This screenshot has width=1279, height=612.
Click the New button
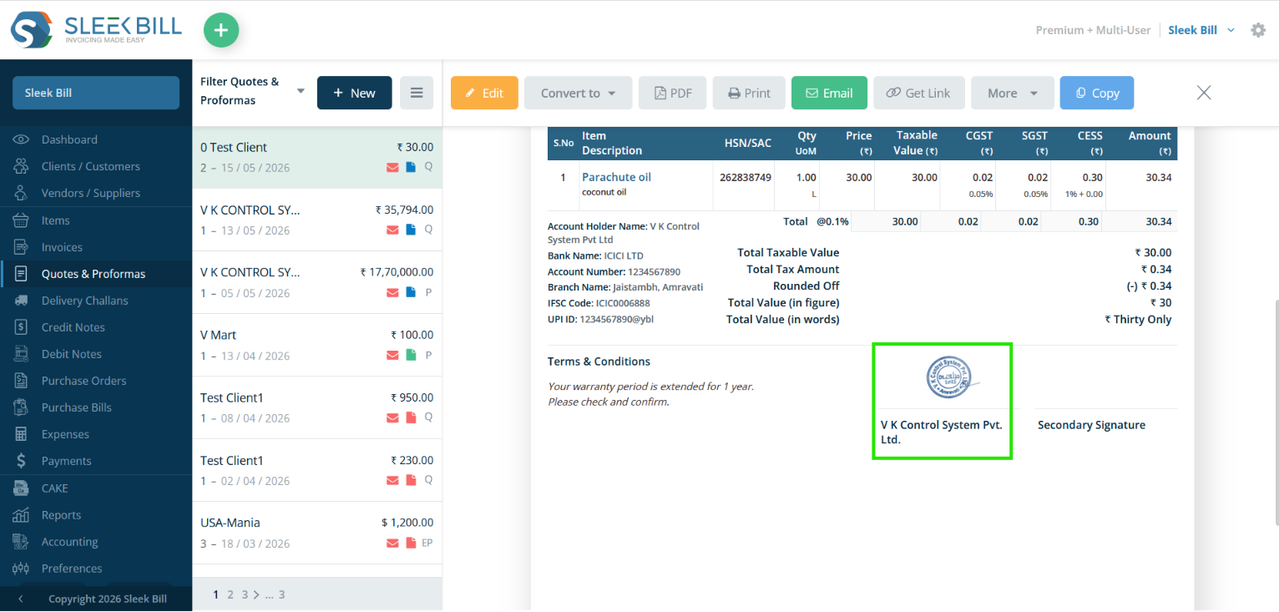point(354,93)
